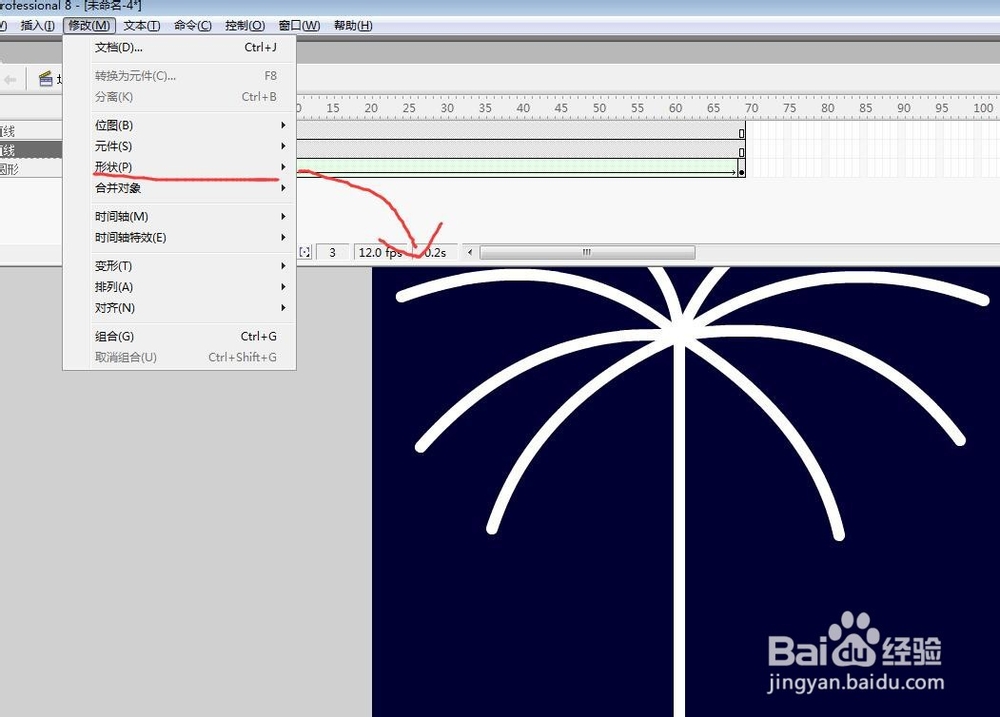Click frame 100 on the timeline ruler
The height and width of the screenshot is (717, 1000).
983,108
